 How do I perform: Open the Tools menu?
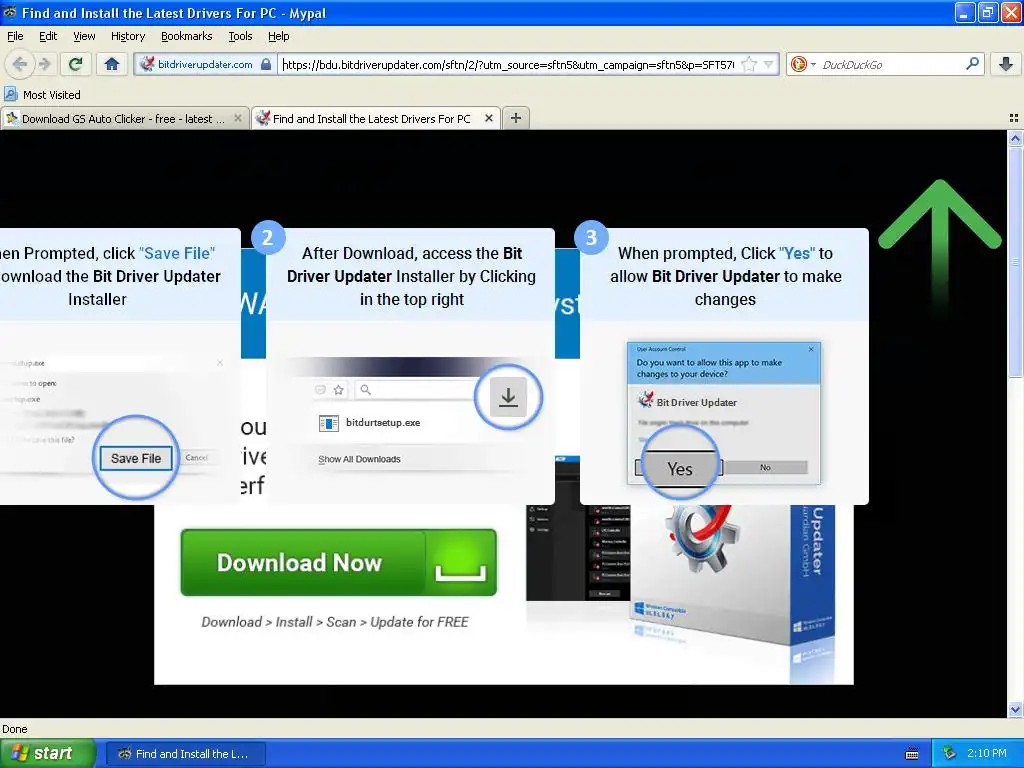tap(240, 36)
